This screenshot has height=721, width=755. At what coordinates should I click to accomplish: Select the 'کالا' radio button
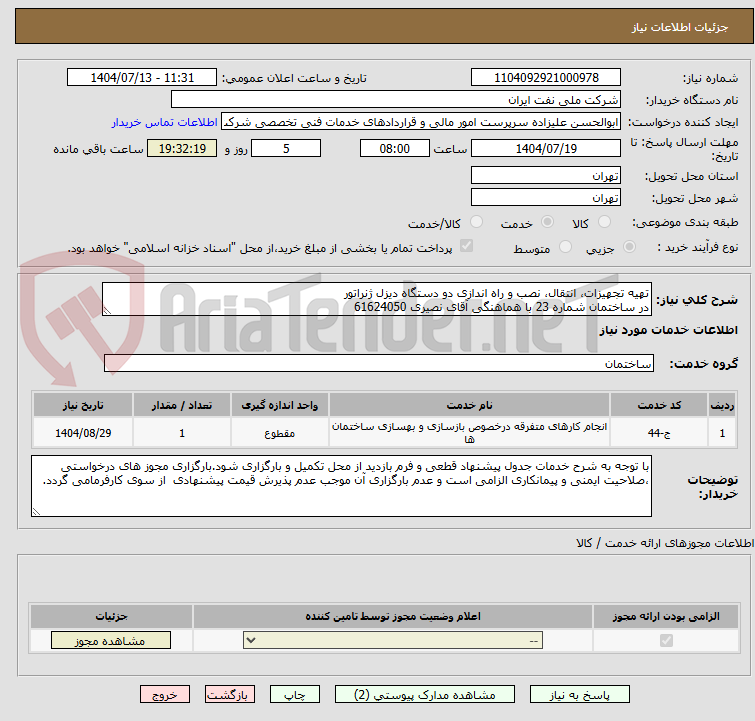604,222
